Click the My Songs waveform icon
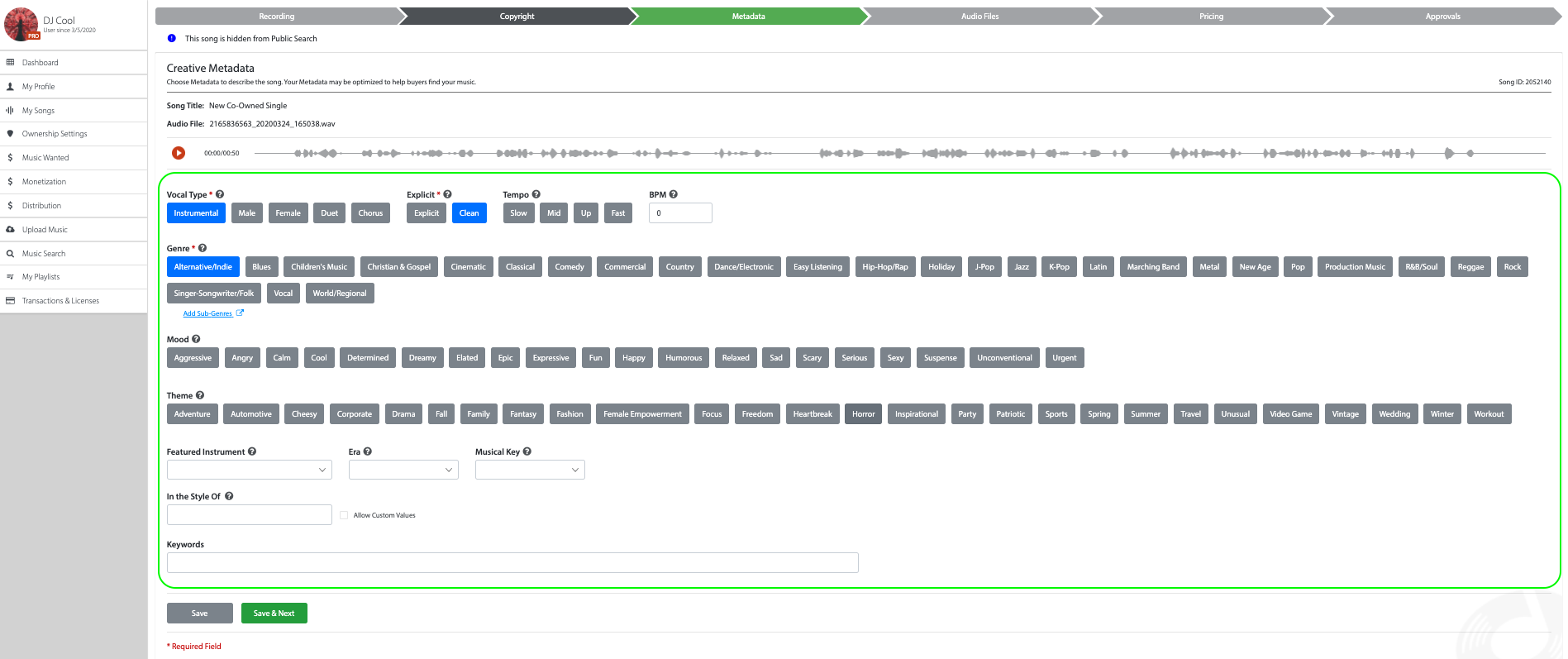 point(10,110)
